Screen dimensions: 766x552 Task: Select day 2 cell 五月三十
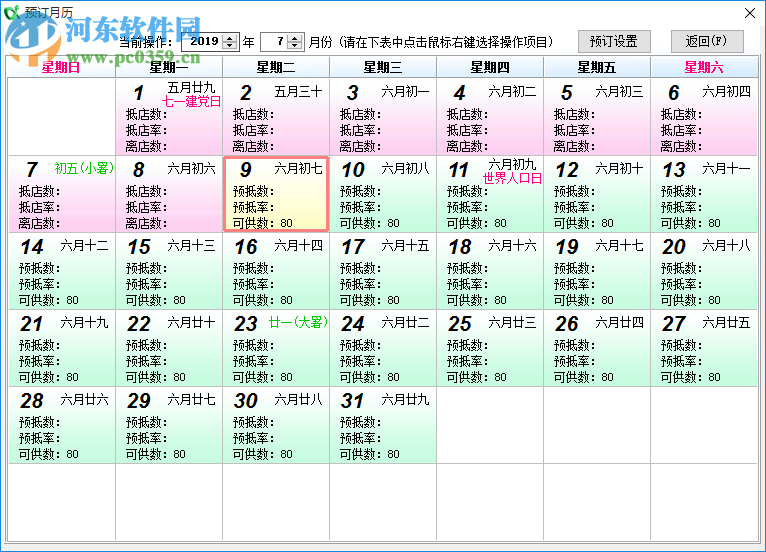pos(276,117)
